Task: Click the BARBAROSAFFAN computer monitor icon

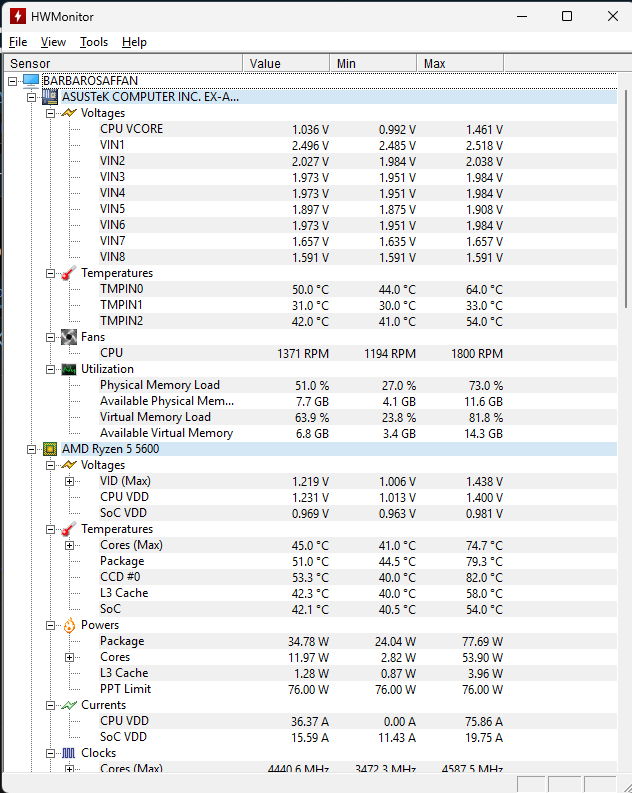Action: coord(31,81)
